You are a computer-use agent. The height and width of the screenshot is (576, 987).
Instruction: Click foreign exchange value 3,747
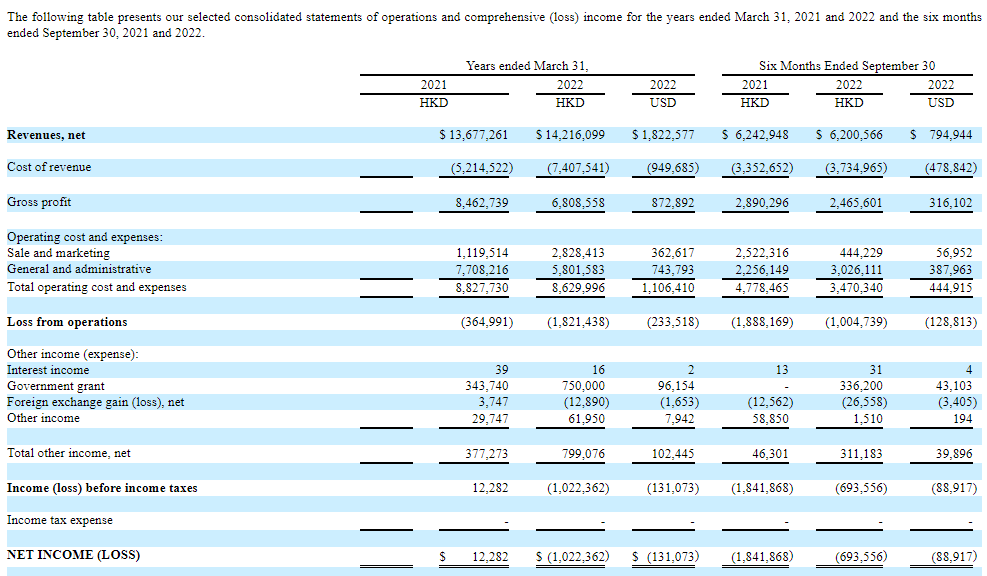coord(493,402)
